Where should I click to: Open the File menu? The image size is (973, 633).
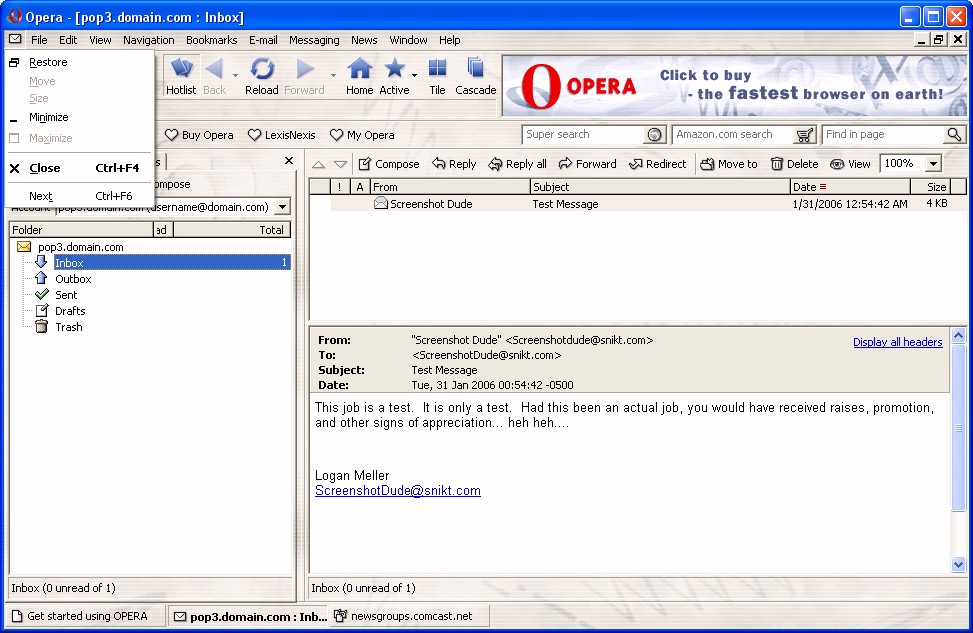click(x=39, y=40)
